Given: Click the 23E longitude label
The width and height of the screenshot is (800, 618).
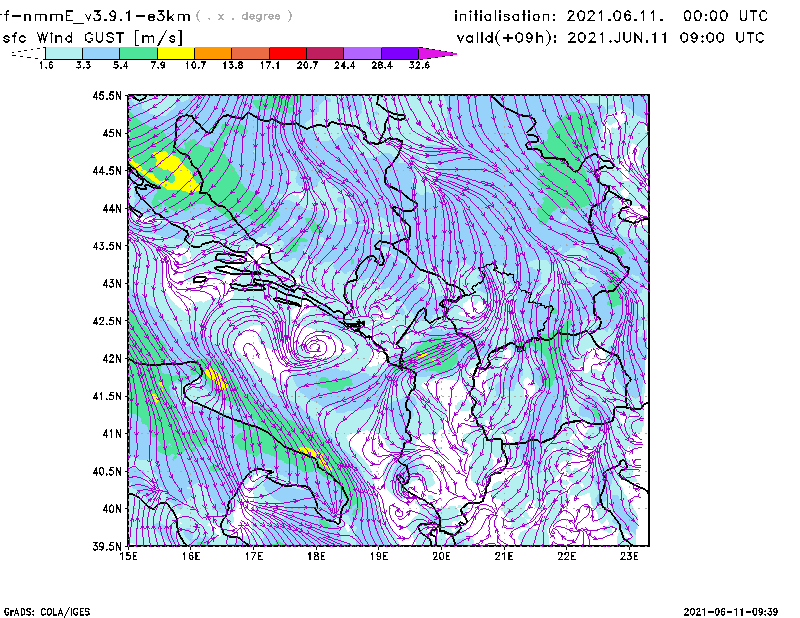Looking at the screenshot, I should [629, 556].
